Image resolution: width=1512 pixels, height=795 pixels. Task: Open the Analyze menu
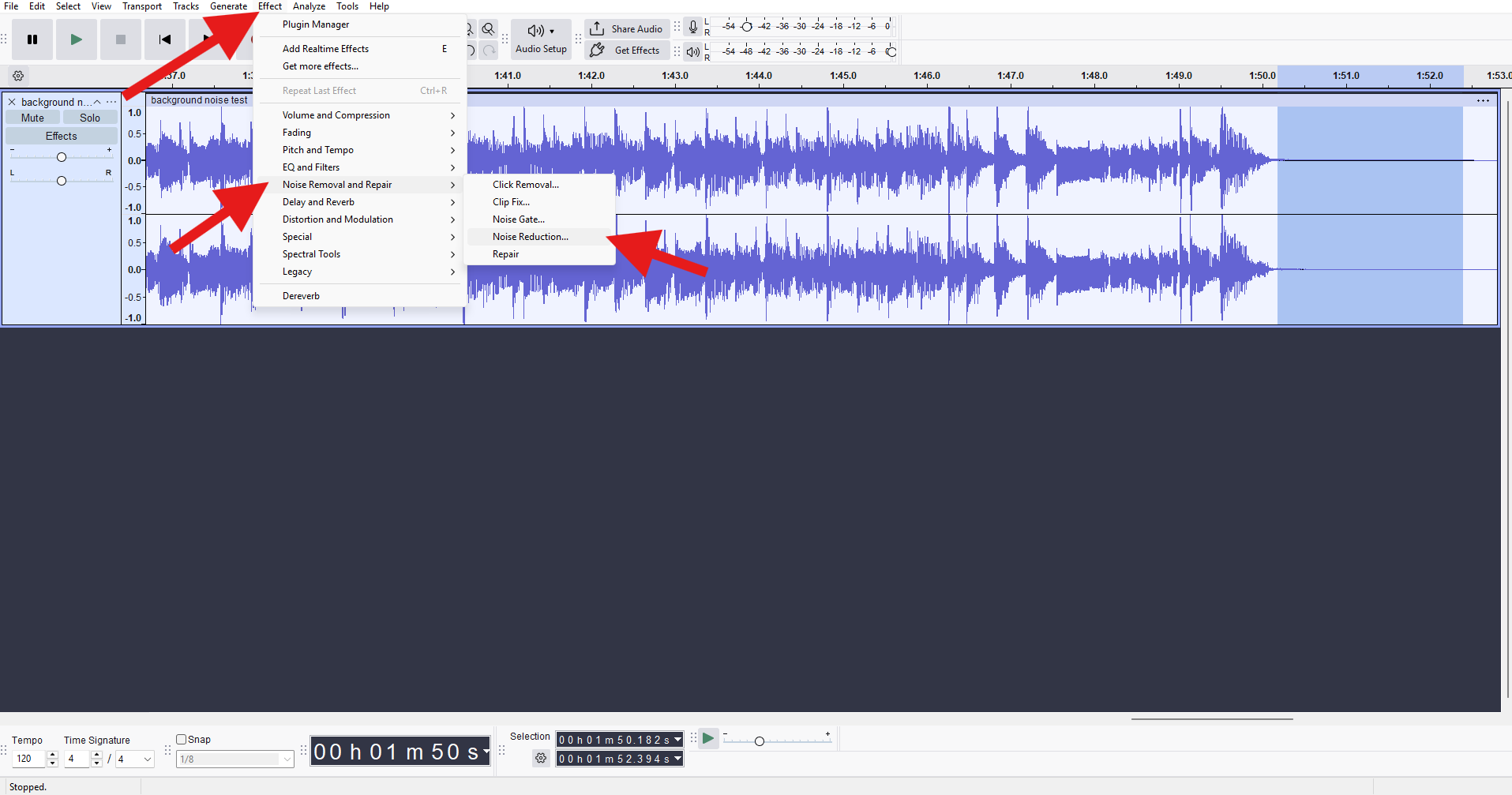309,6
